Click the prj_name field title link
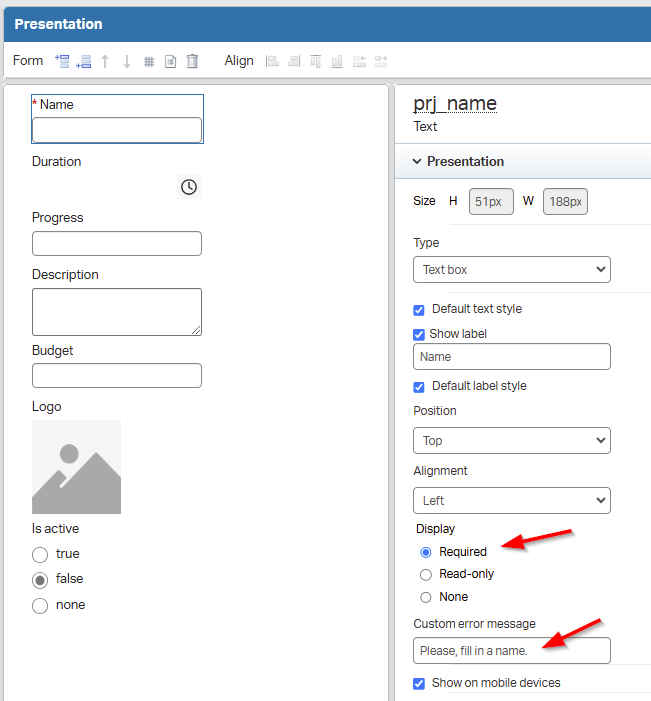Image resolution: width=651 pixels, height=701 pixels. point(455,104)
